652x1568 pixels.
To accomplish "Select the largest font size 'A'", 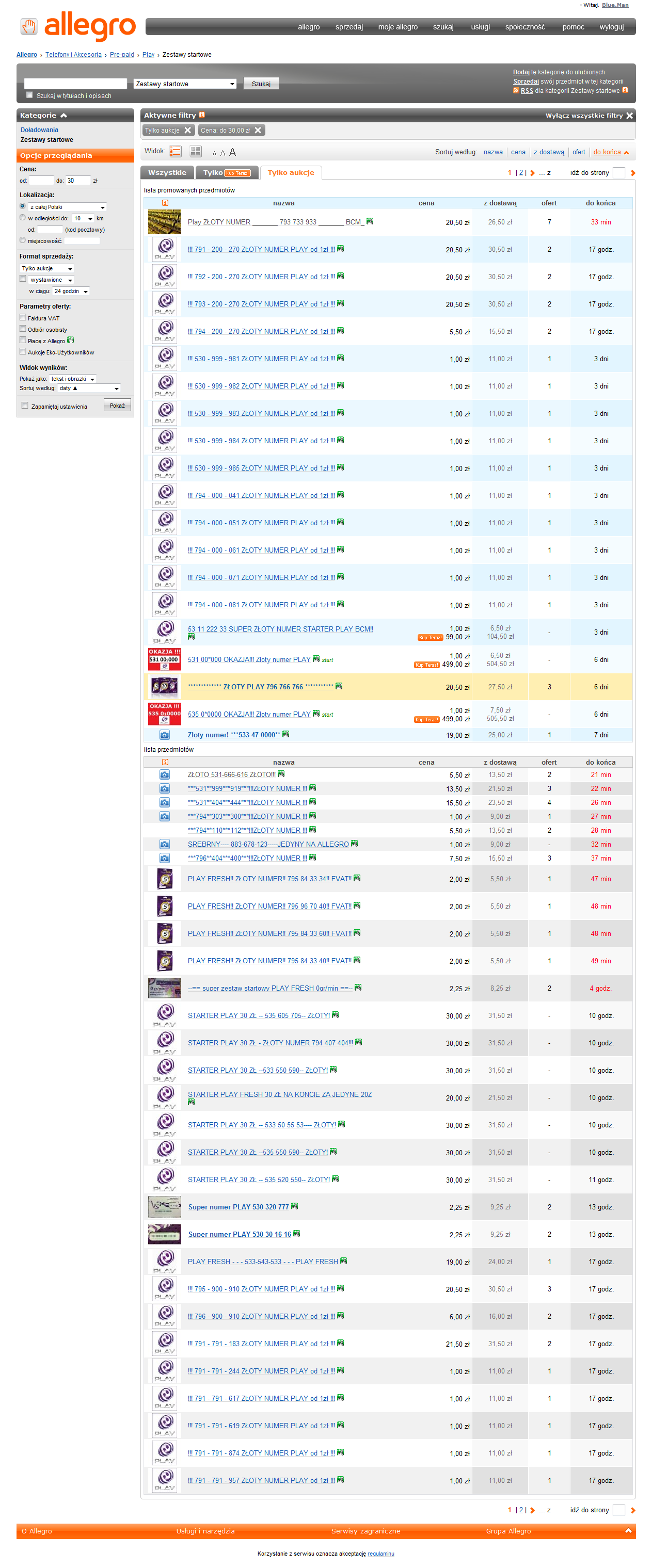I will [x=232, y=152].
